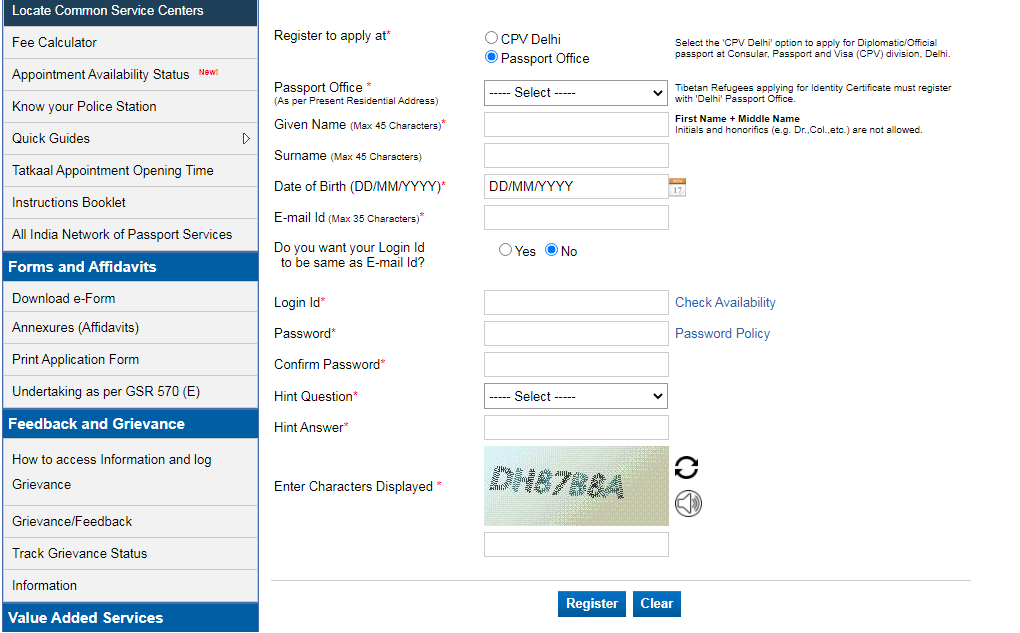
Task: Open the Instructions Booklet item
Action: point(130,202)
